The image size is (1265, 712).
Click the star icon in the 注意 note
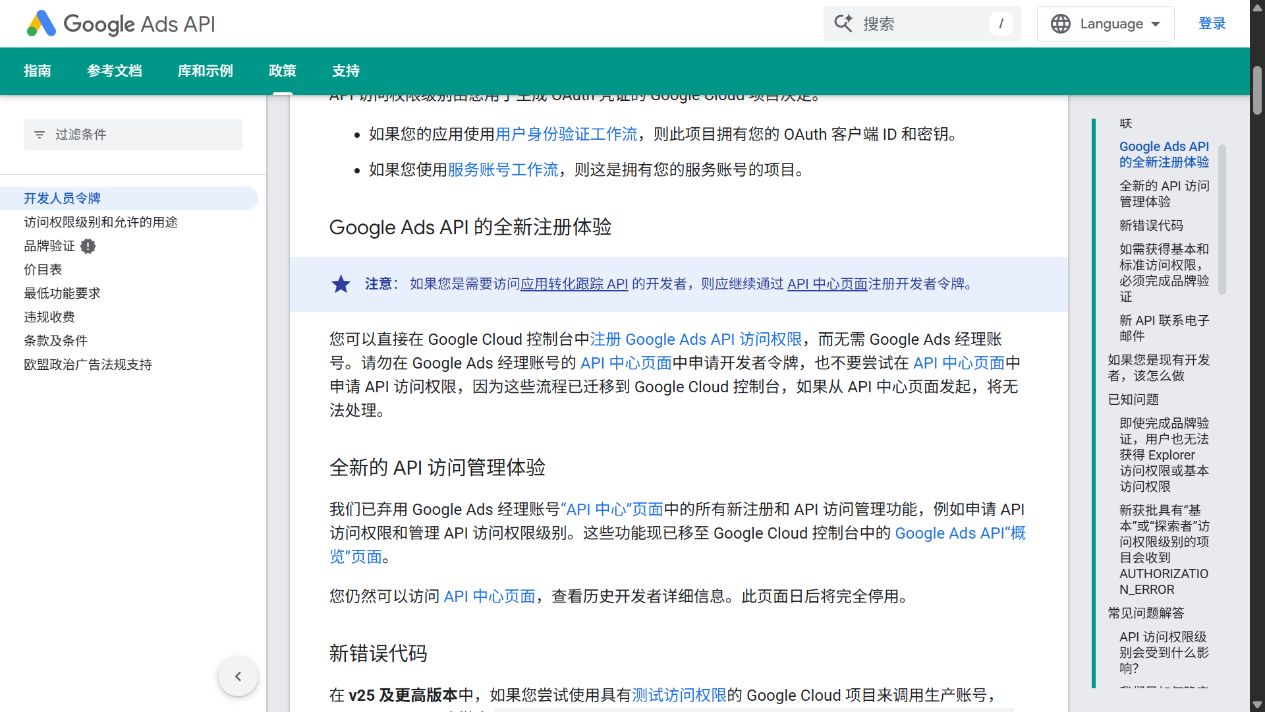click(341, 284)
